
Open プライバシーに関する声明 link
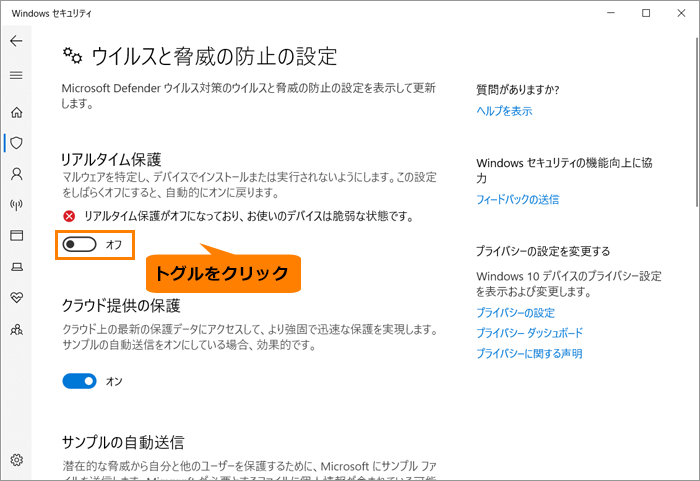[529, 354]
